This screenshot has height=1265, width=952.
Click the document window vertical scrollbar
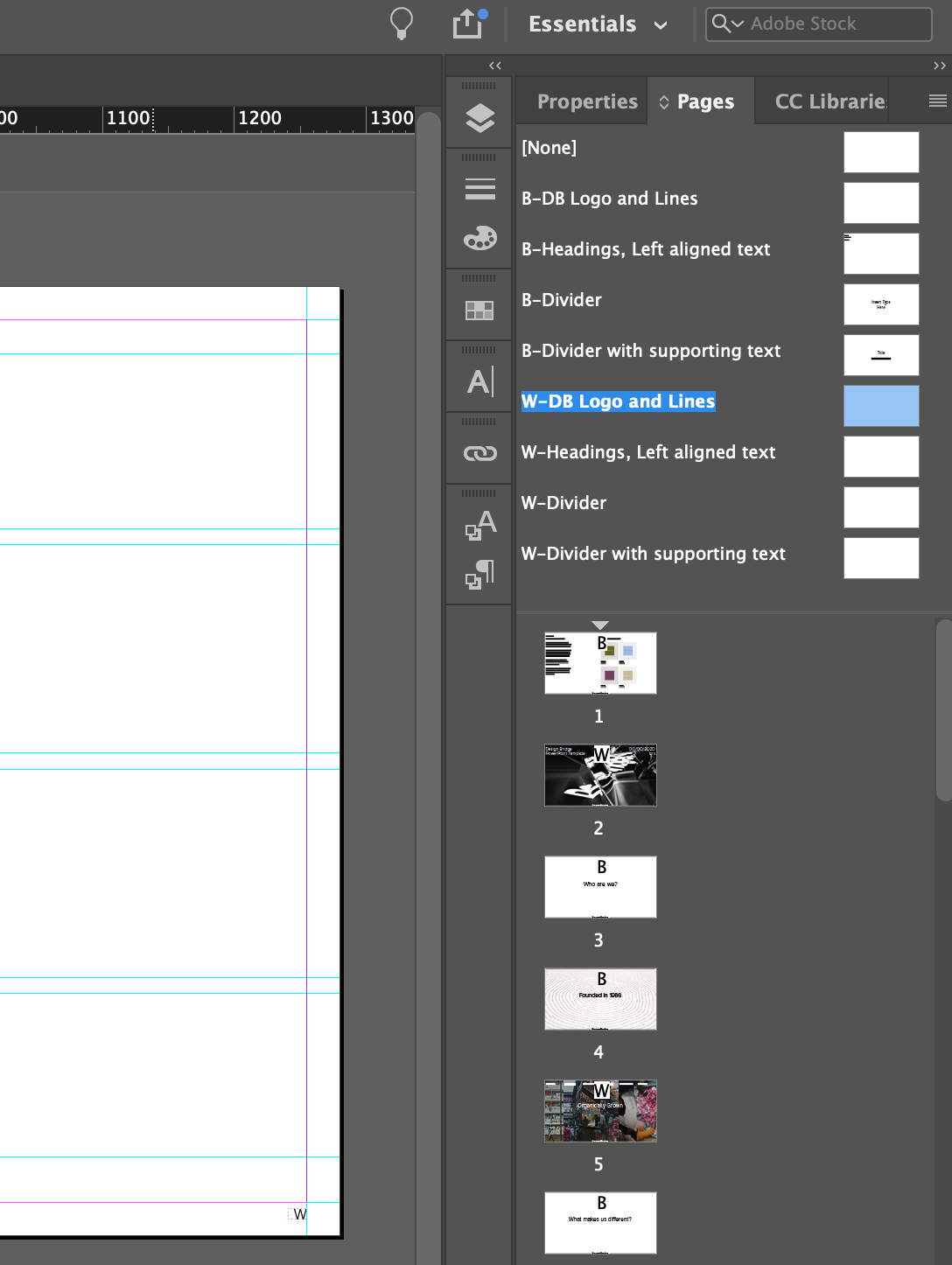[428, 688]
